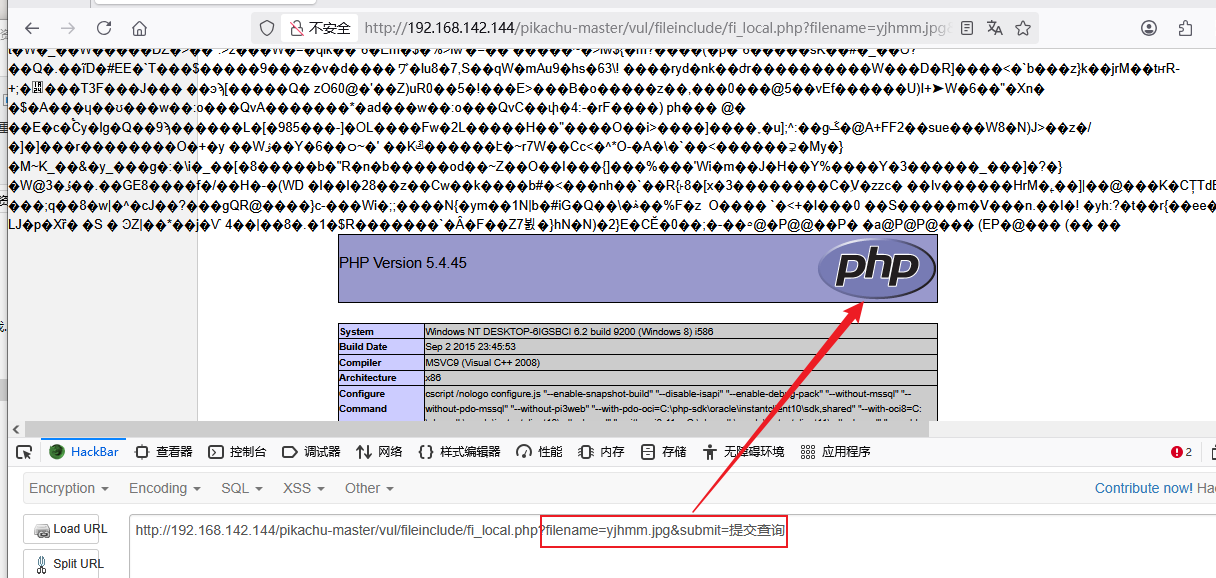Viewport: 1216px width, 578px height.
Task: Open the 内存 memory tab
Action: [601, 452]
